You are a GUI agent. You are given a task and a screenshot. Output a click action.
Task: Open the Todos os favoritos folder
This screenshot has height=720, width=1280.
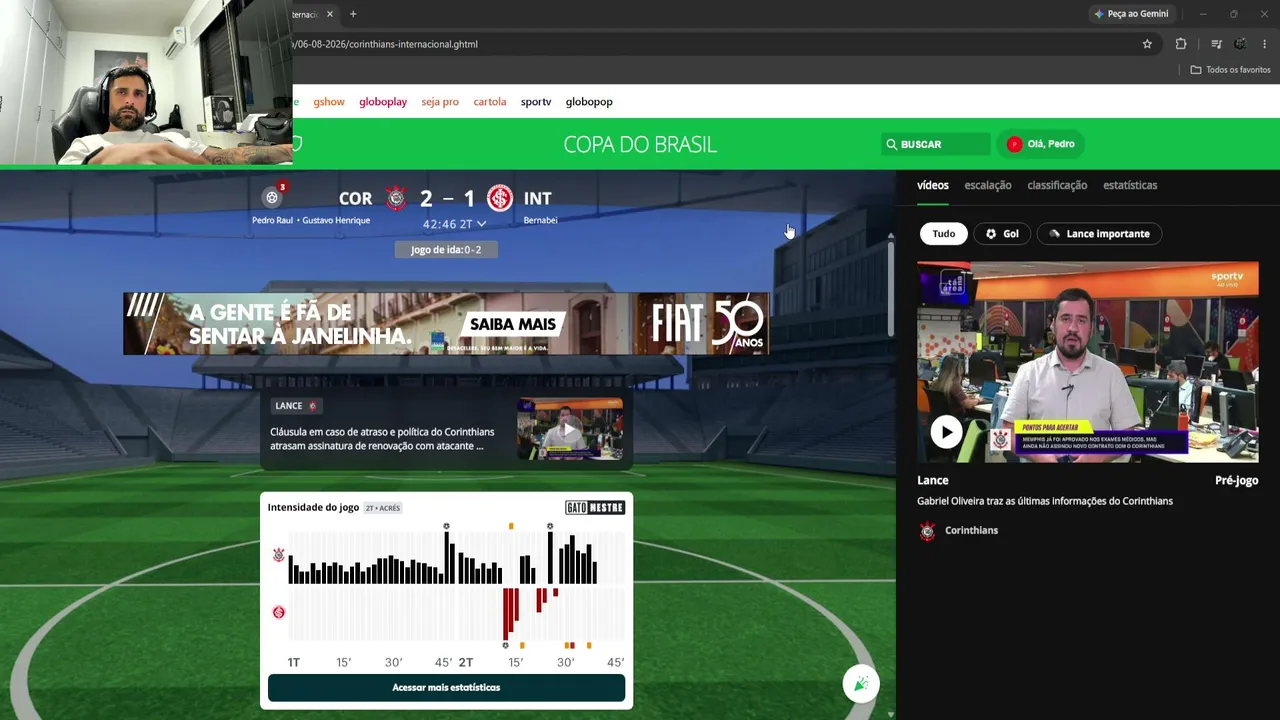click(x=1230, y=70)
